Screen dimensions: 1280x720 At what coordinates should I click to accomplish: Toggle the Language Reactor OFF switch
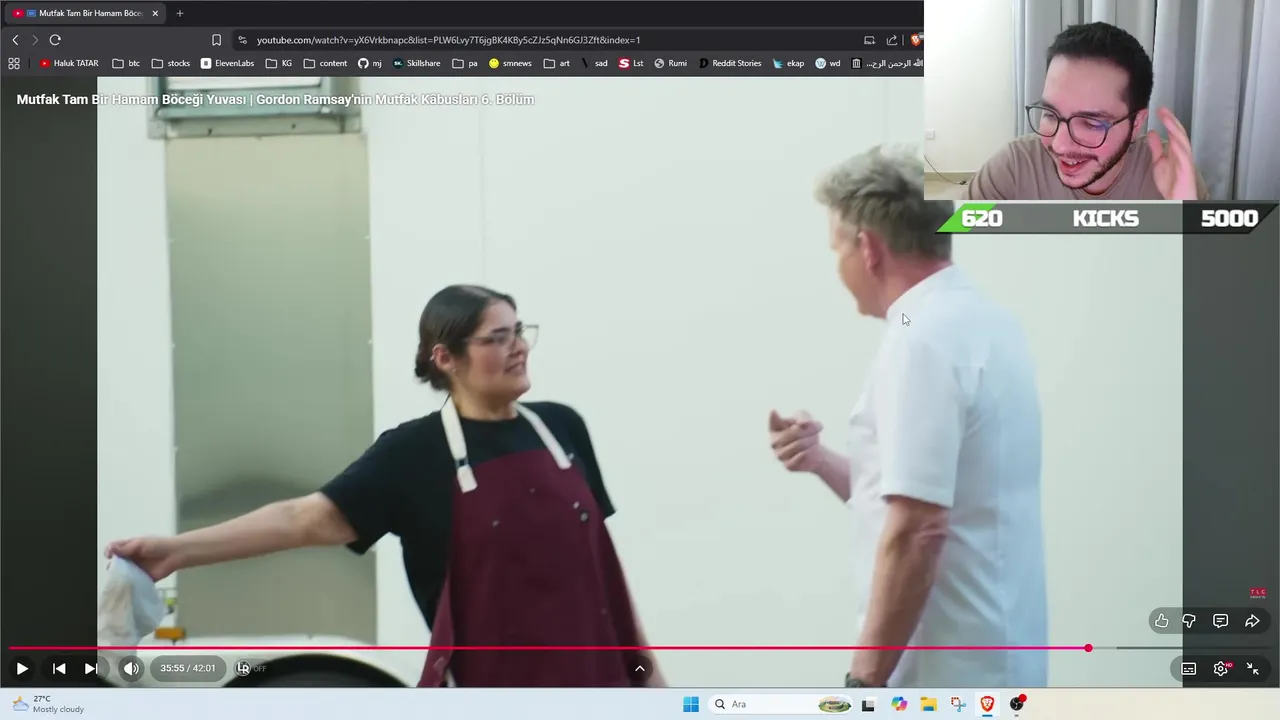250,668
